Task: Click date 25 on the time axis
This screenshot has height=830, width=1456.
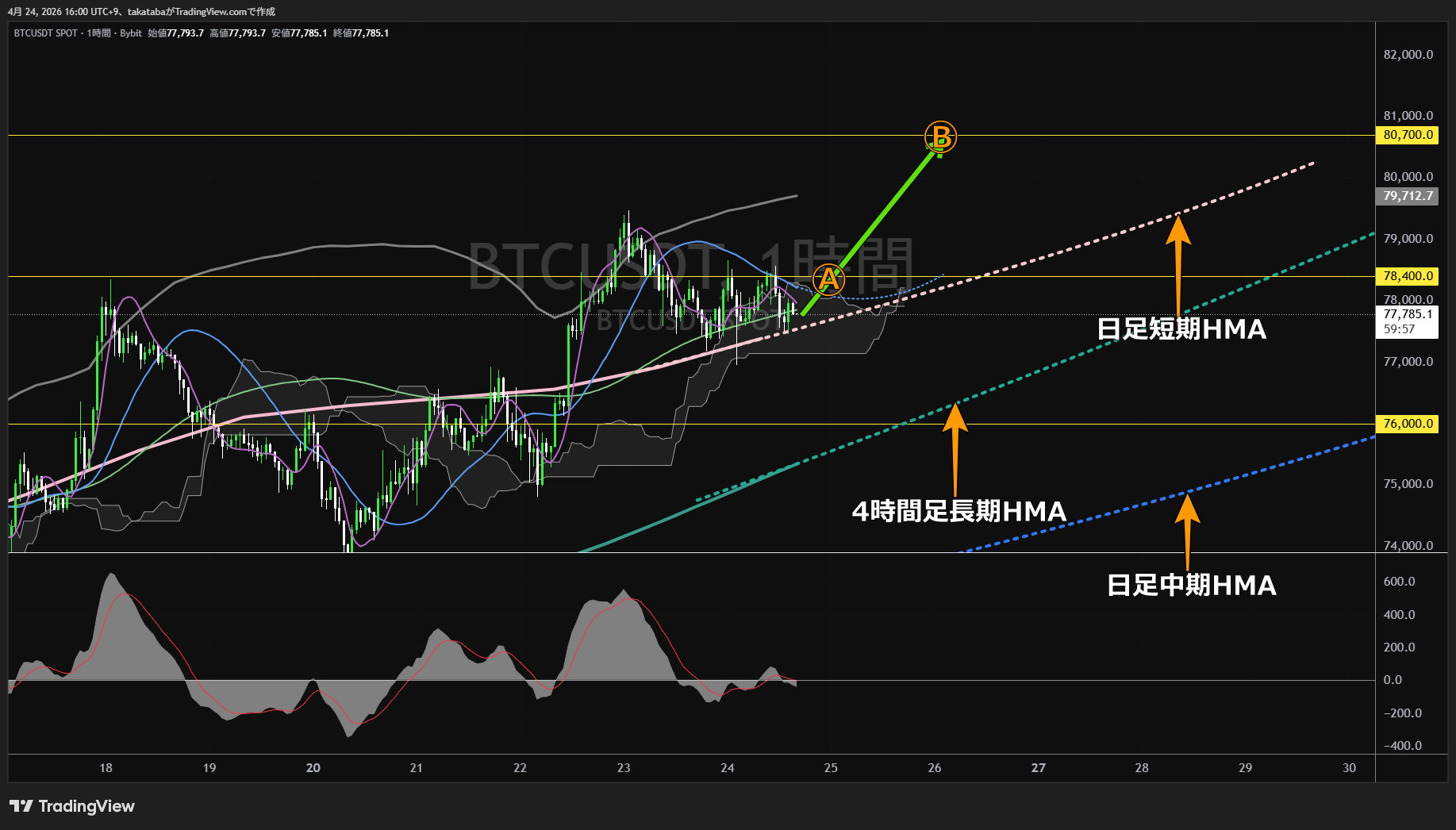Action: coord(831,768)
